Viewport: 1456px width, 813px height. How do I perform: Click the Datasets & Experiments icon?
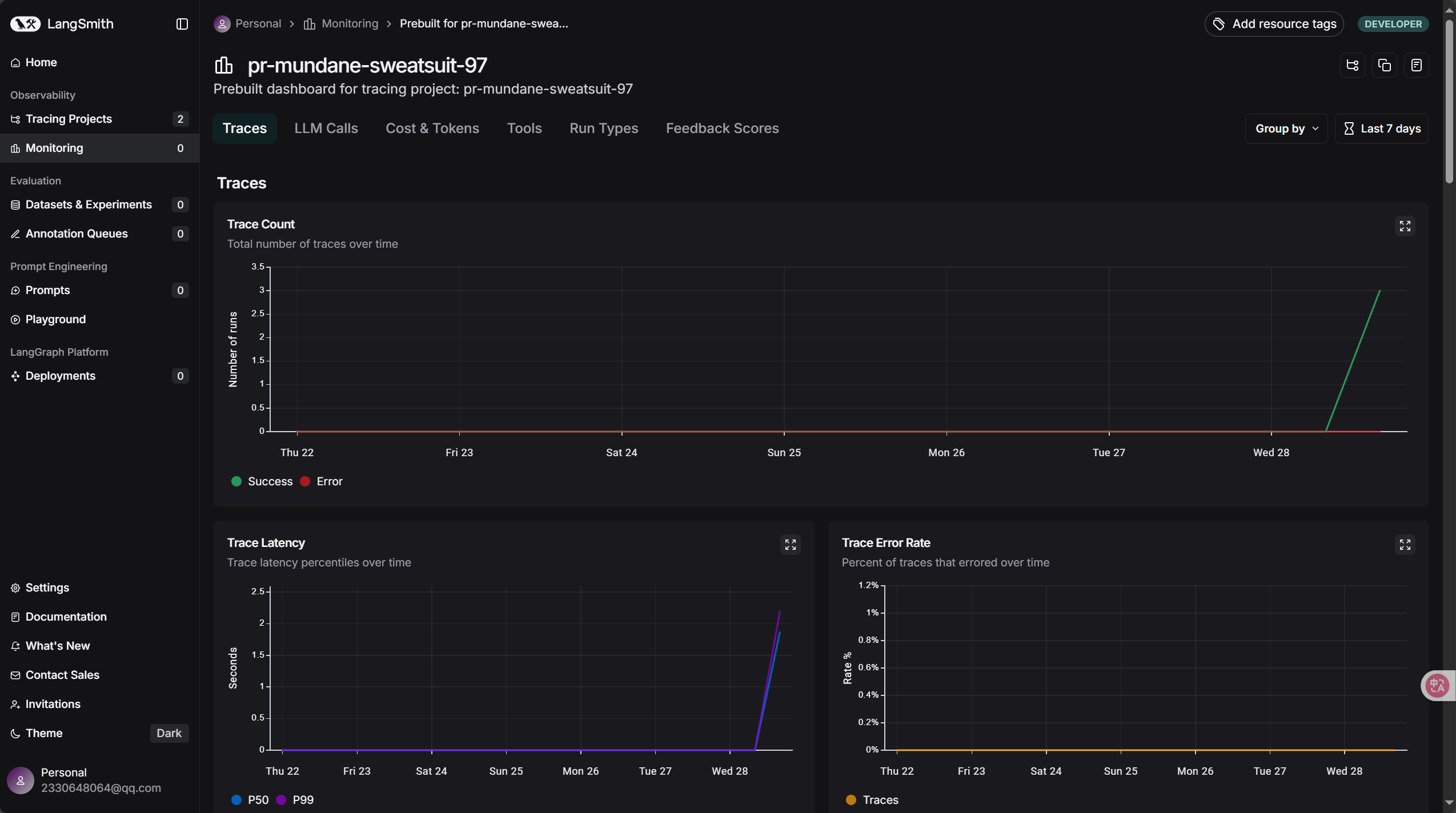pyautogui.click(x=15, y=204)
